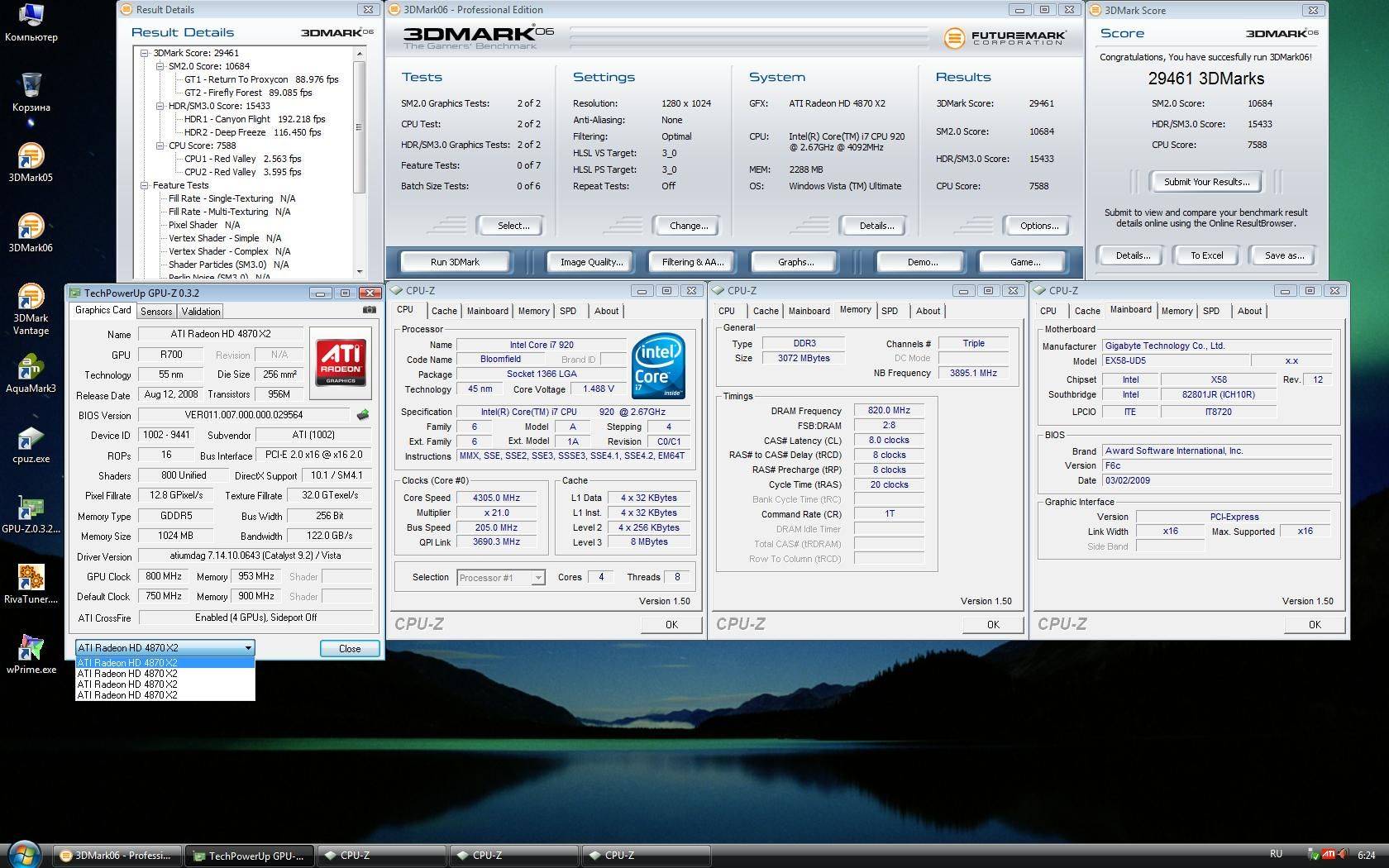The width and height of the screenshot is (1389, 868).
Task: Click the ATI Radeon logo in GPU-Z
Action: 341,363
